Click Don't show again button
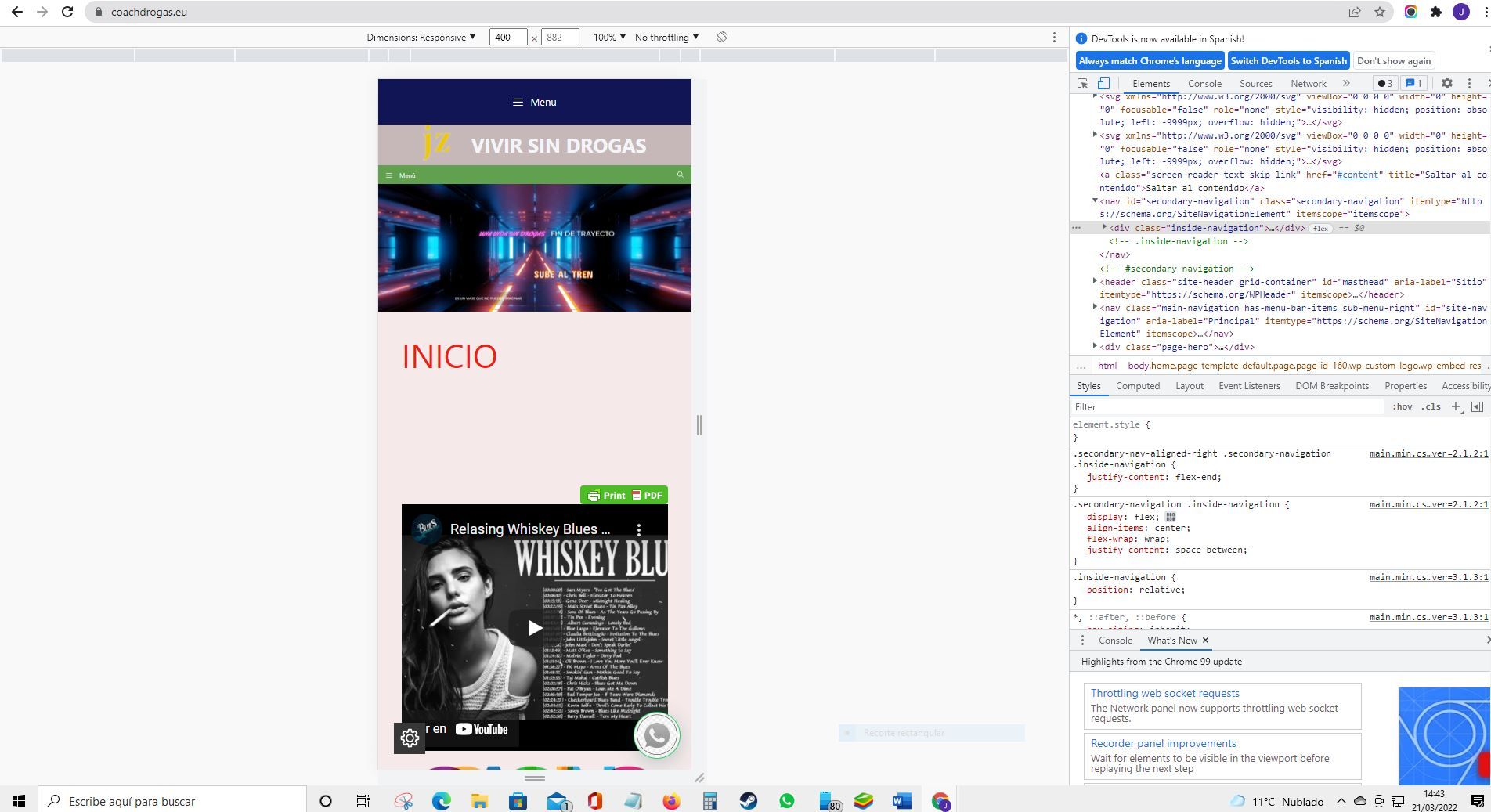The height and width of the screenshot is (812, 1491). (1394, 61)
